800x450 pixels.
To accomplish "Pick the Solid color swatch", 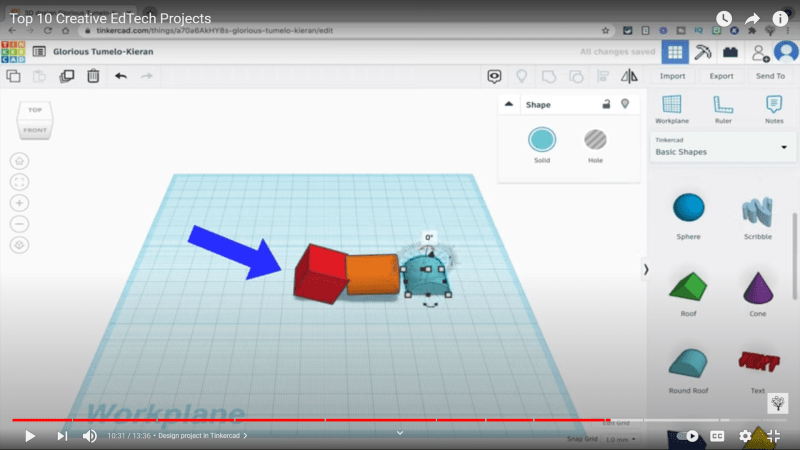I will (541, 141).
